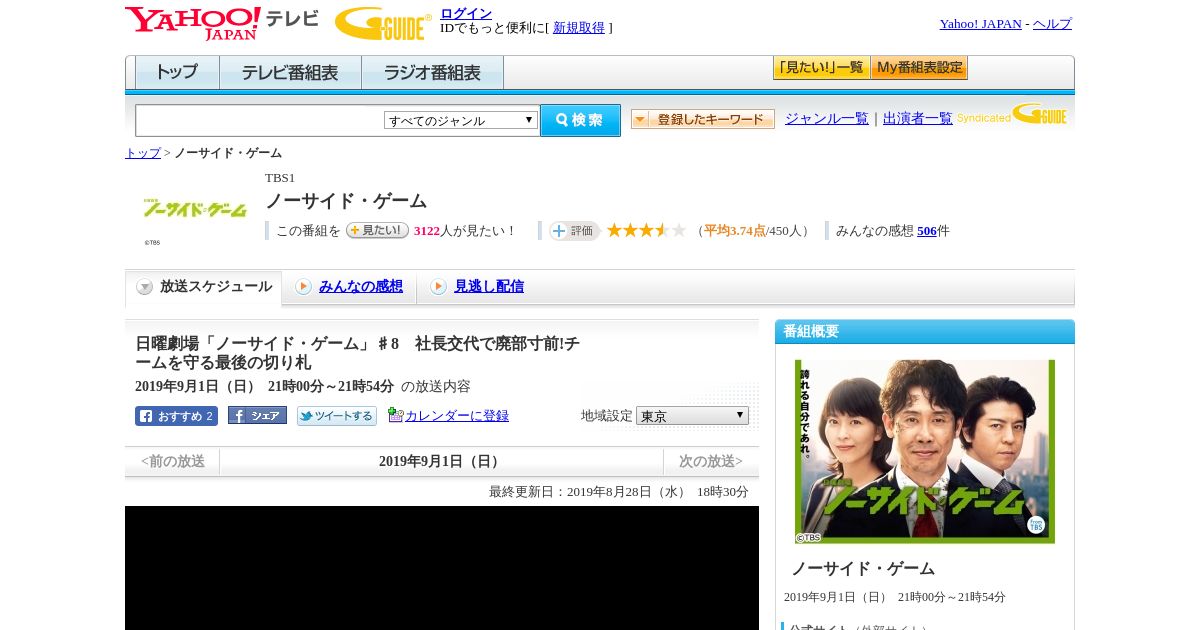Go to 次の放送> next broadcast

[711, 462]
